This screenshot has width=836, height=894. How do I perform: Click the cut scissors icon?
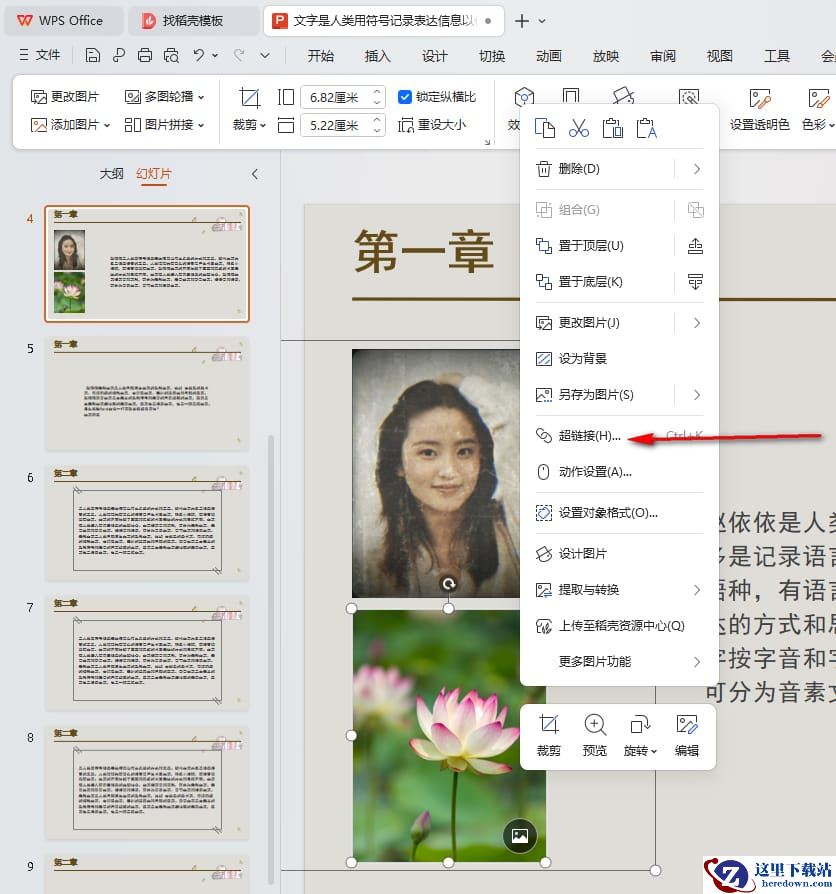579,128
